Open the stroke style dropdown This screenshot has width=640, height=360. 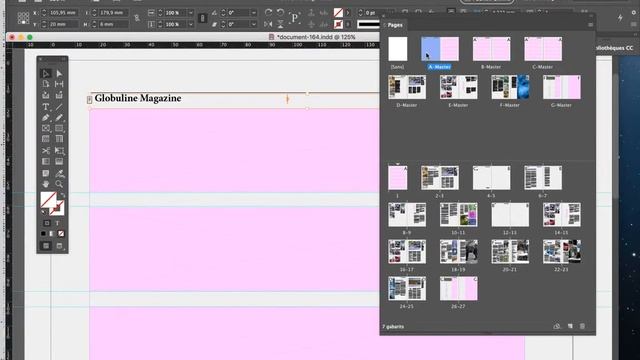pyautogui.click(x=369, y=24)
